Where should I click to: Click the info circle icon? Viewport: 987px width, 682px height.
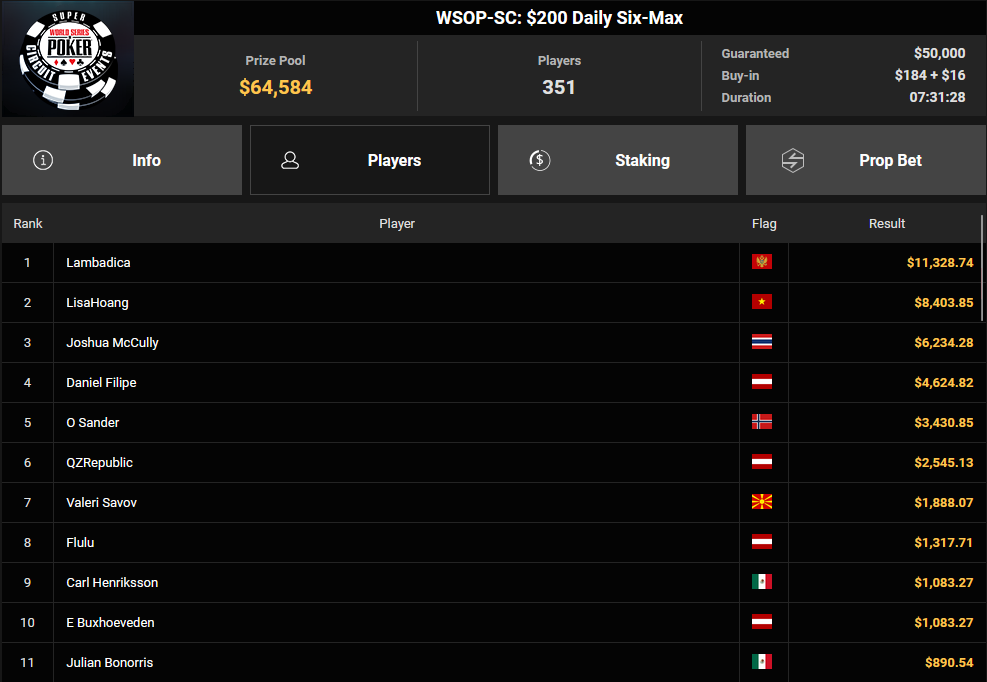43,160
